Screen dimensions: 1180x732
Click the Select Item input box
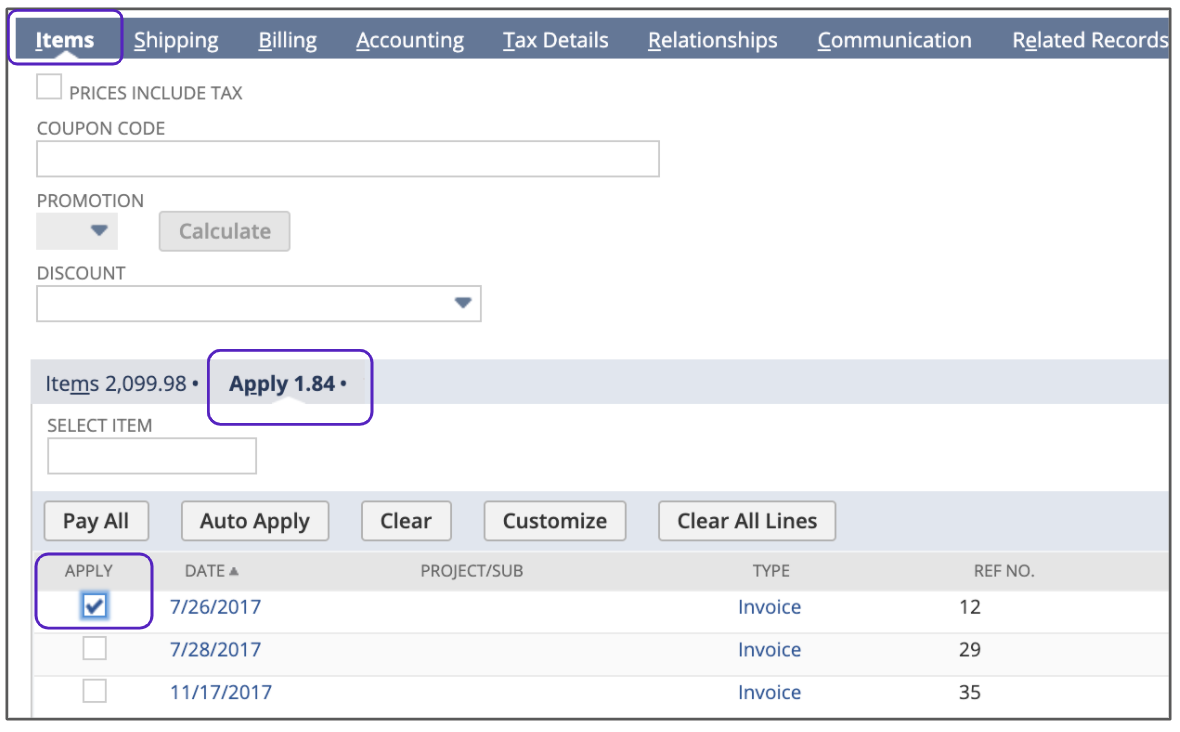pyautogui.click(x=152, y=456)
